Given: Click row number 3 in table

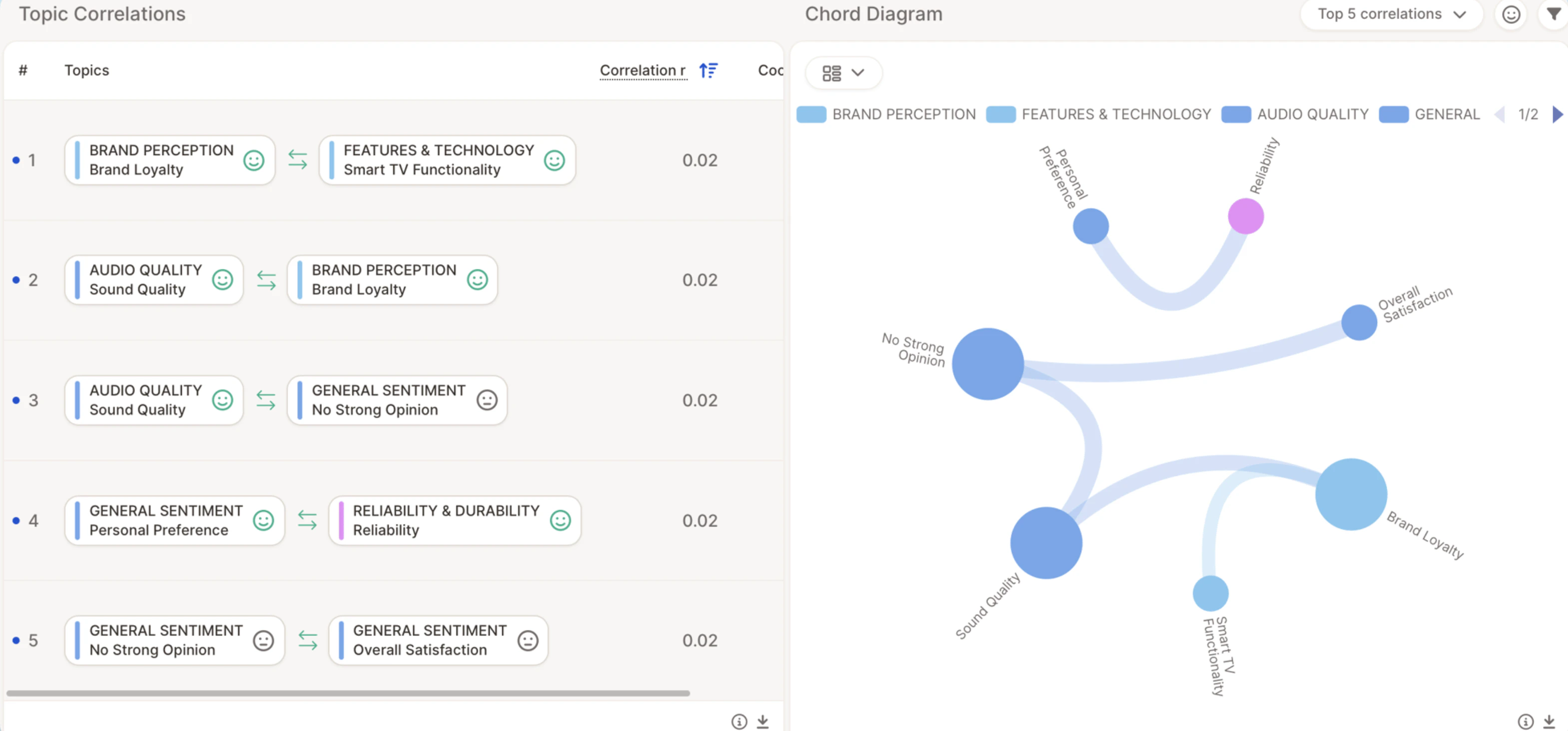Looking at the screenshot, I should click(33, 400).
